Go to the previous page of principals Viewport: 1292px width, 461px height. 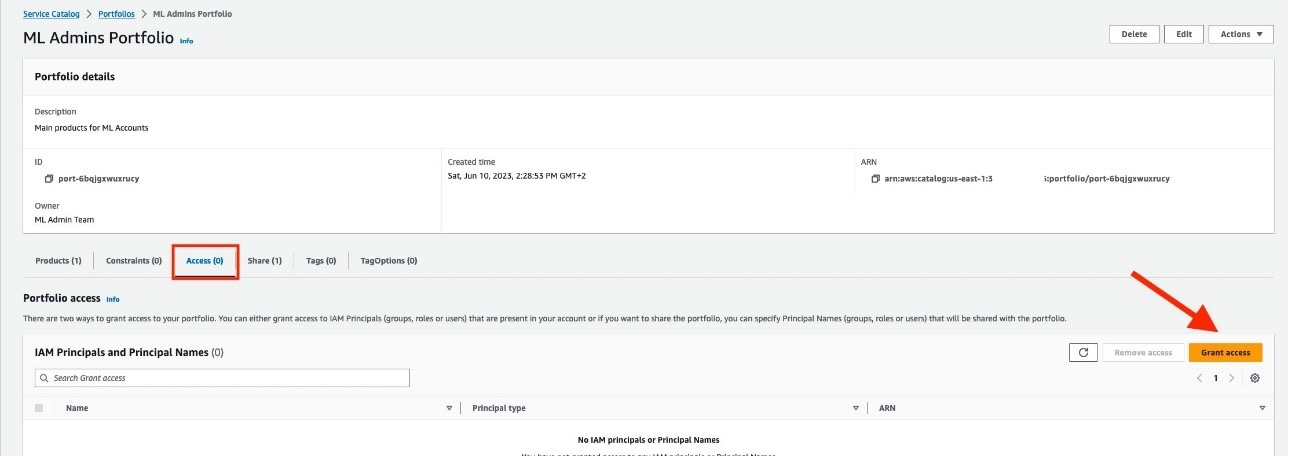pyautogui.click(x=1199, y=378)
